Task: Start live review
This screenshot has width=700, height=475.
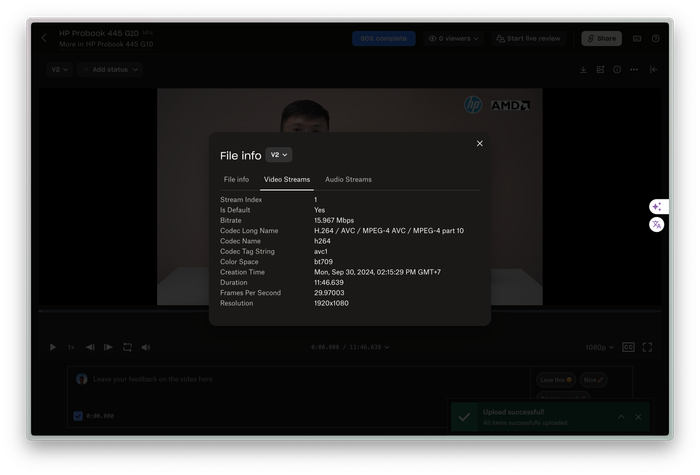Action: [529, 38]
